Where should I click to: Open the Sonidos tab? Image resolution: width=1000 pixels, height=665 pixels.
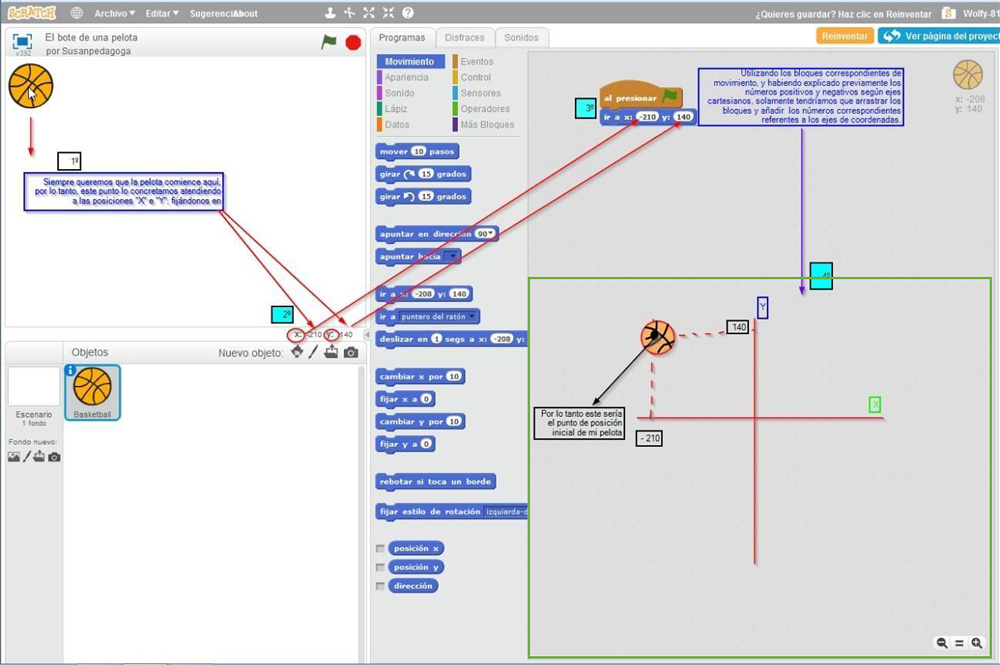521,38
